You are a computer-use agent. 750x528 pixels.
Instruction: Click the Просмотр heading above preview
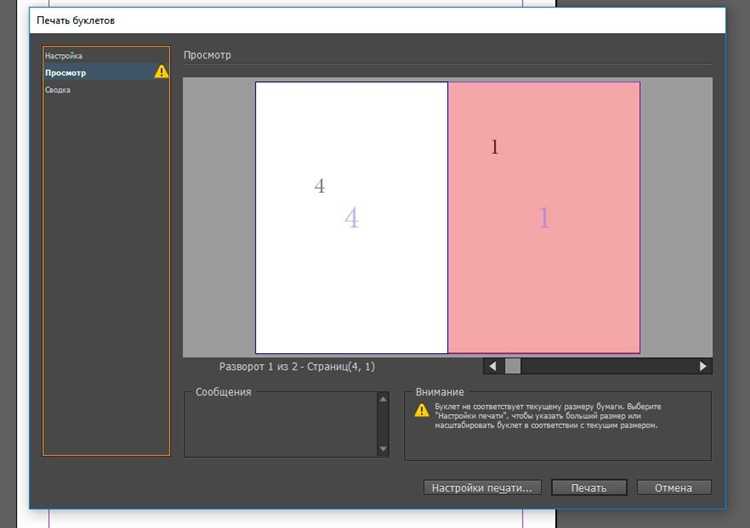207,55
